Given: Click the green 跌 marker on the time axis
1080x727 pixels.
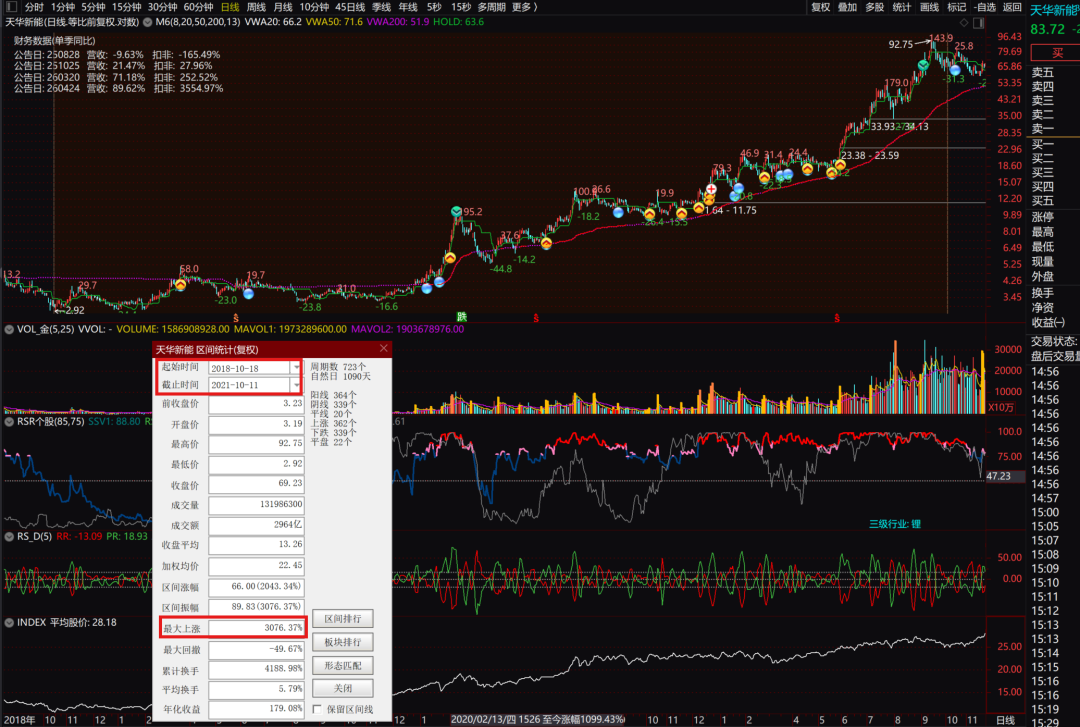Looking at the screenshot, I should pyautogui.click(x=461, y=317).
